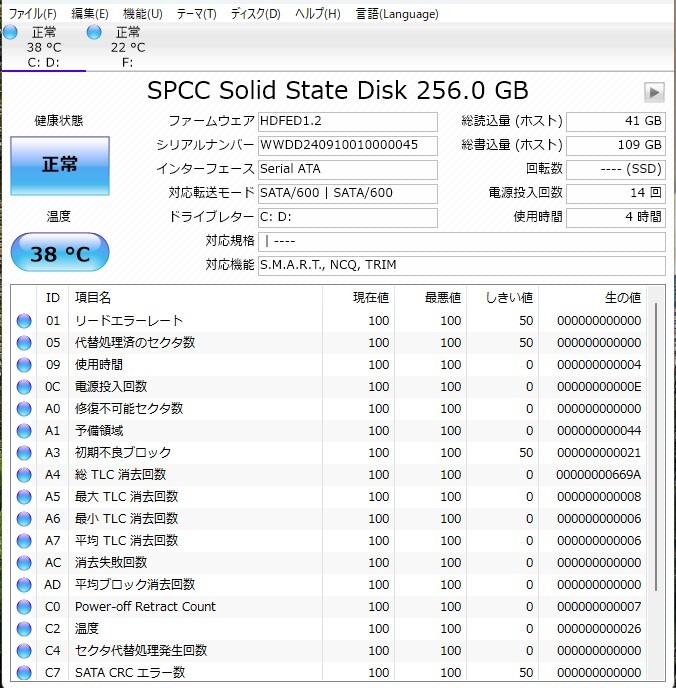
Task: Click the ID column header
Action: click(x=53, y=298)
